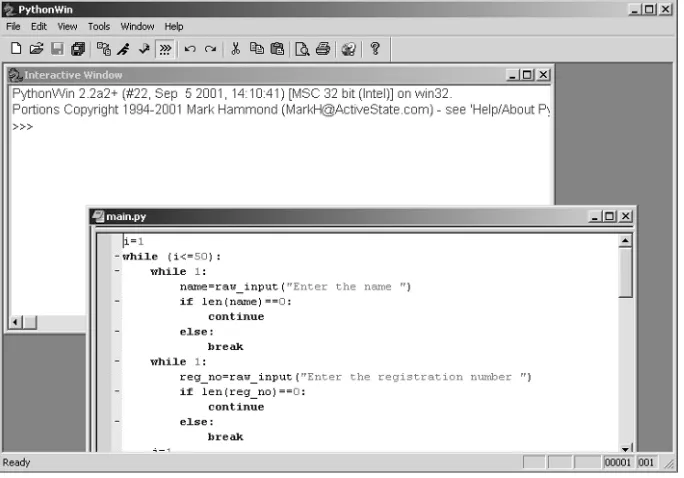Click the 'Enter the registration number' line

point(356,377)
